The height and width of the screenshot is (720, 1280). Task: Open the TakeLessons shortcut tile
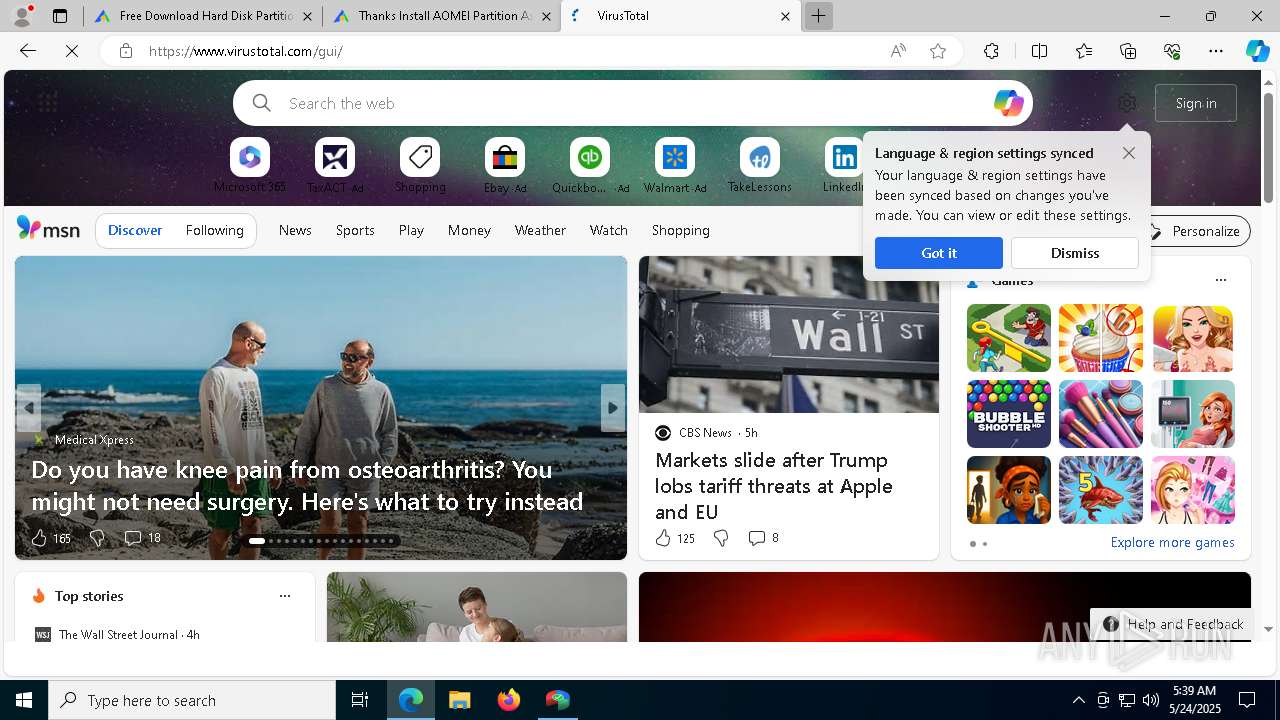[760, 166]
